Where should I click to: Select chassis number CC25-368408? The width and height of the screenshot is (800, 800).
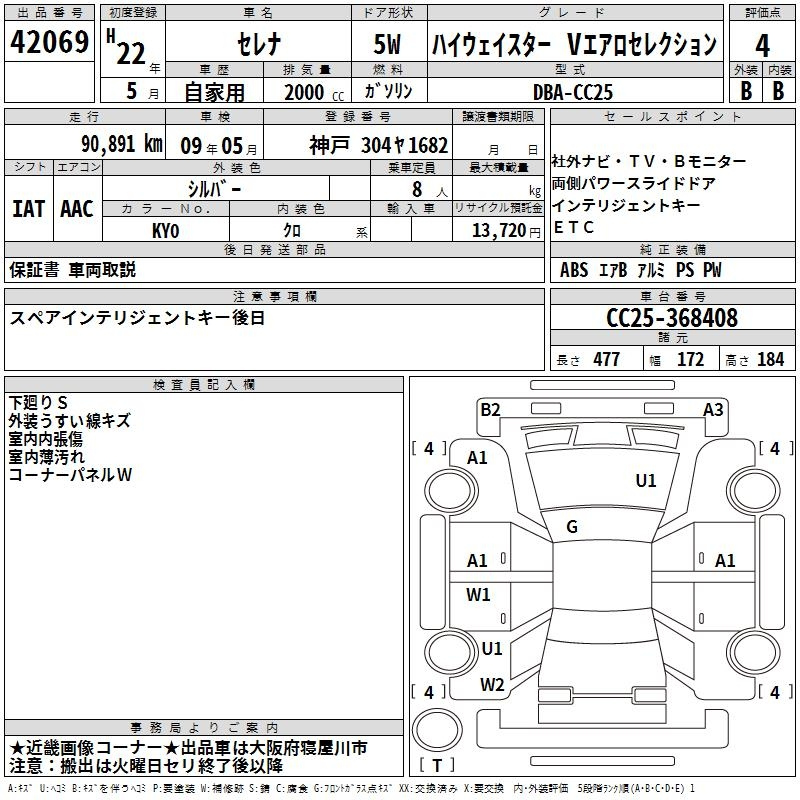coord(672,318)
